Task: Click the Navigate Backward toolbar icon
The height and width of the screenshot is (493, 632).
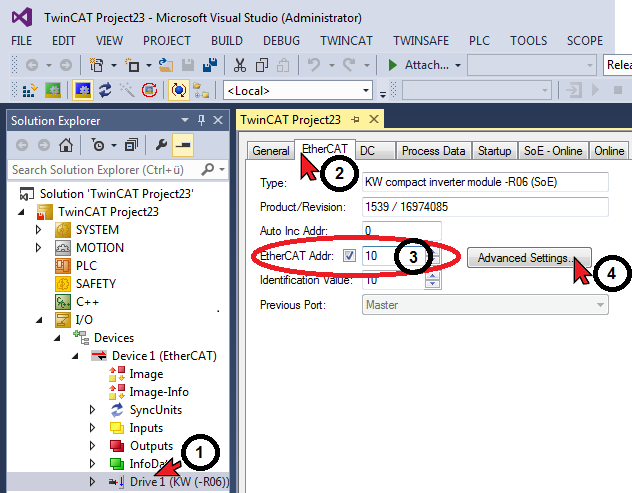Action: click(x=32, y=65)
